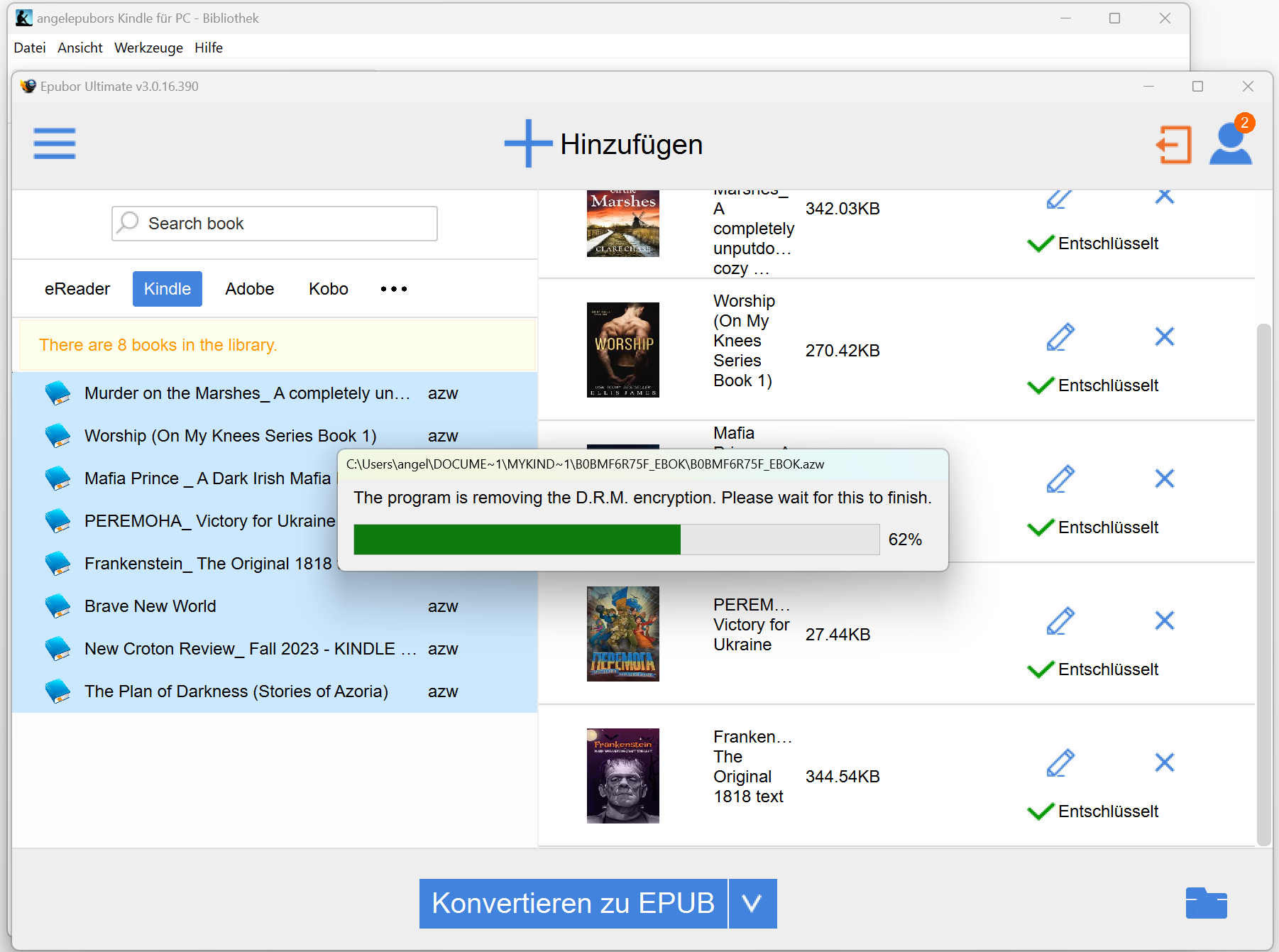The width and height of the screenshot is (1279, 952).
Task: Remove PEREMOHA book from conversion list
Action: point(1164,620)
